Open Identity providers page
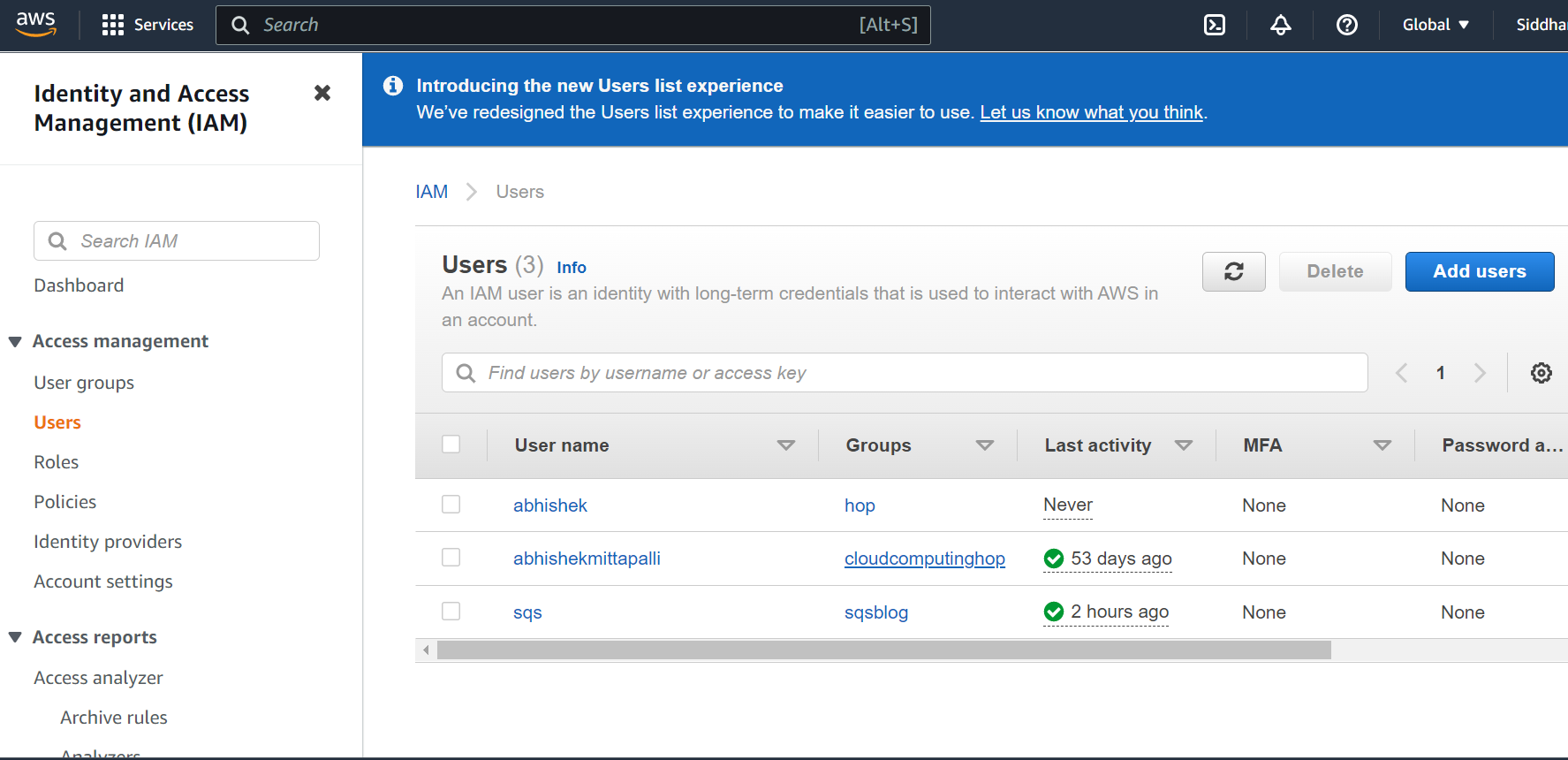The height and width of the screenshot is (760, 1568). (x=108, y=542)
